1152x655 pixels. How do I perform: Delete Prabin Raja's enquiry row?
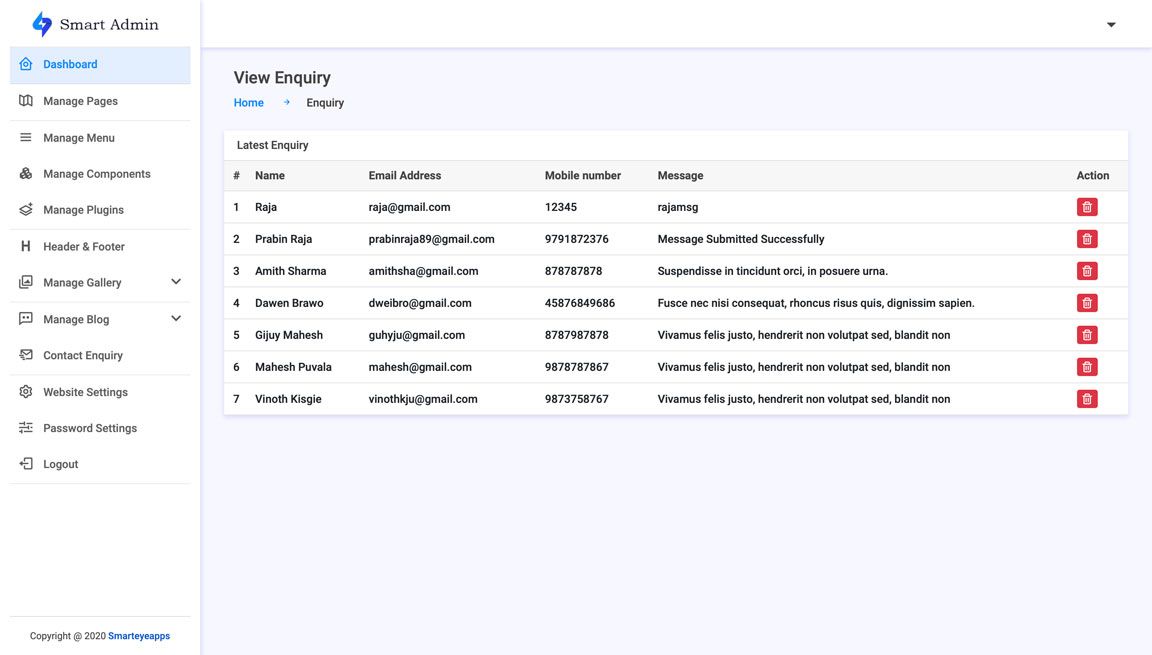[x=1087, y=239]
